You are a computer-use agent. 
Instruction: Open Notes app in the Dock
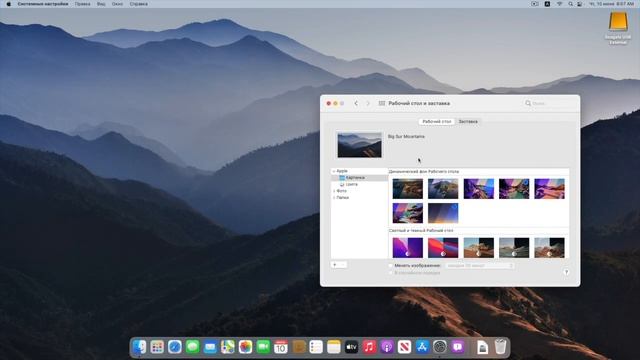pos(334,347)
